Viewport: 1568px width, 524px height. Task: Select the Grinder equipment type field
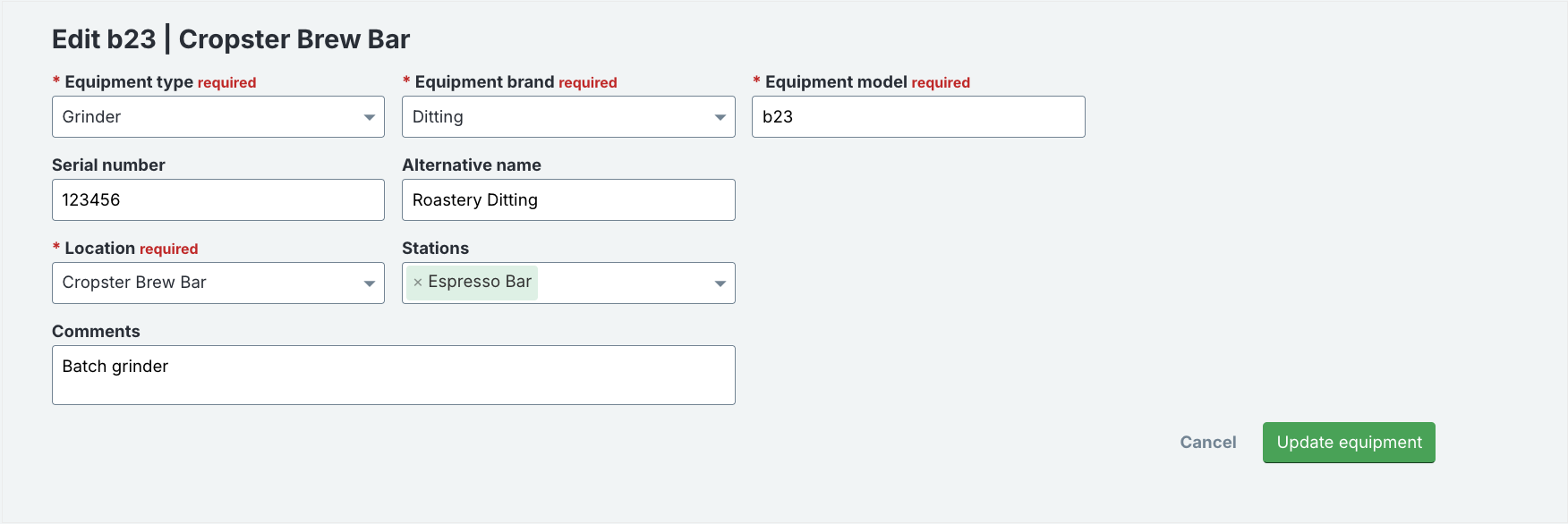(218, 117)
